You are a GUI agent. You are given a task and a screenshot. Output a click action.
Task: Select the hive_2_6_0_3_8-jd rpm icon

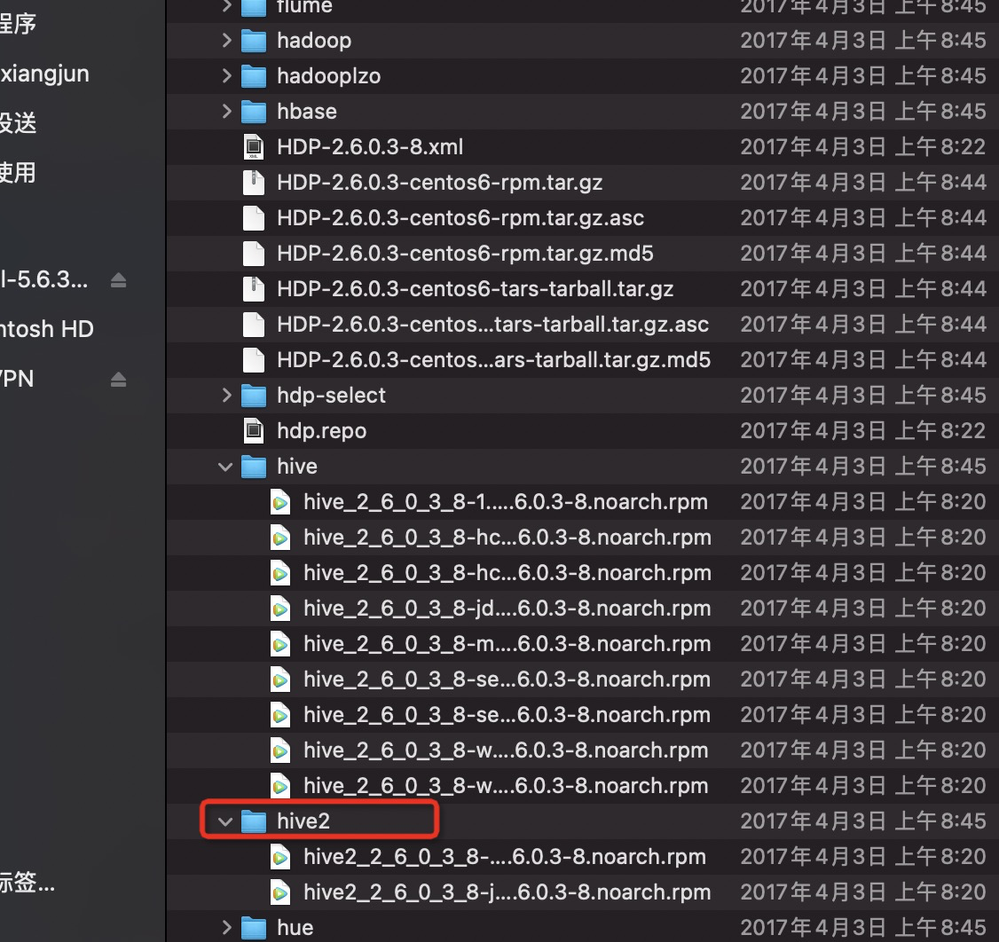(x=280, y=609)
